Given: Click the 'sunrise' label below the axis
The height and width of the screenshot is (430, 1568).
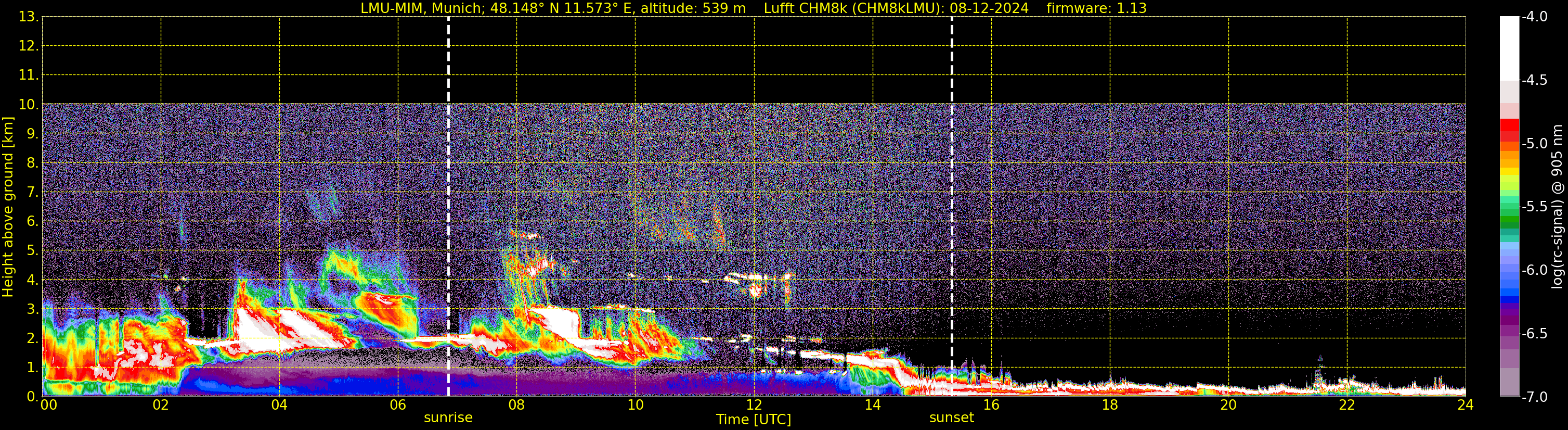Looking at the screenshot, I should pyautogui.click(x=448, y=418).
